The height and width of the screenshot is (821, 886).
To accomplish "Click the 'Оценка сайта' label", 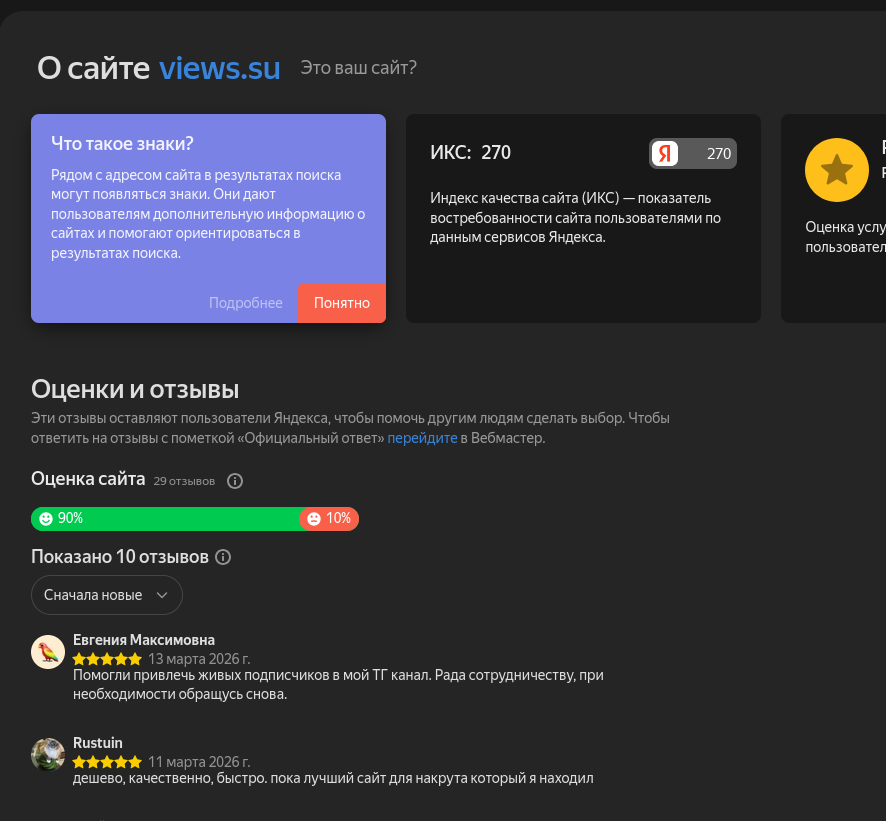I will [88, 479].
